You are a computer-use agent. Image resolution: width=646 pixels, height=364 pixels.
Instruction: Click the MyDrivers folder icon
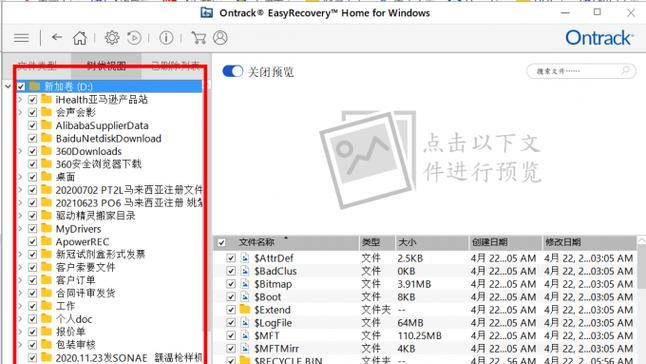tap(47, 228)
